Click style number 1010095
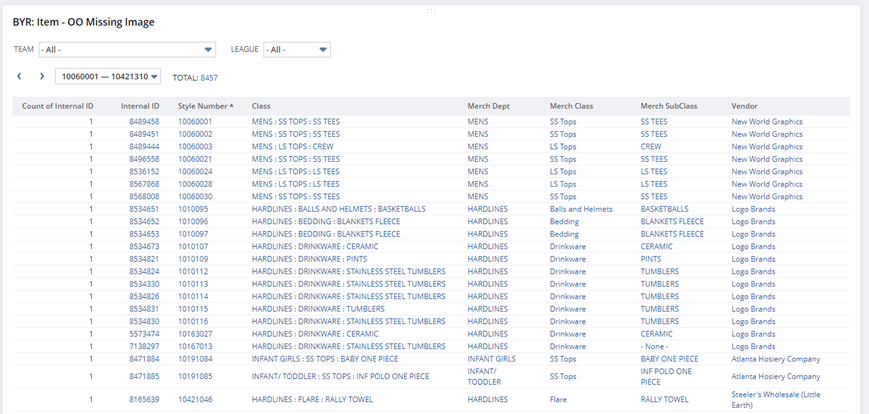The width and height of the screenshot is (869, 414). click(x=193, y=209)
